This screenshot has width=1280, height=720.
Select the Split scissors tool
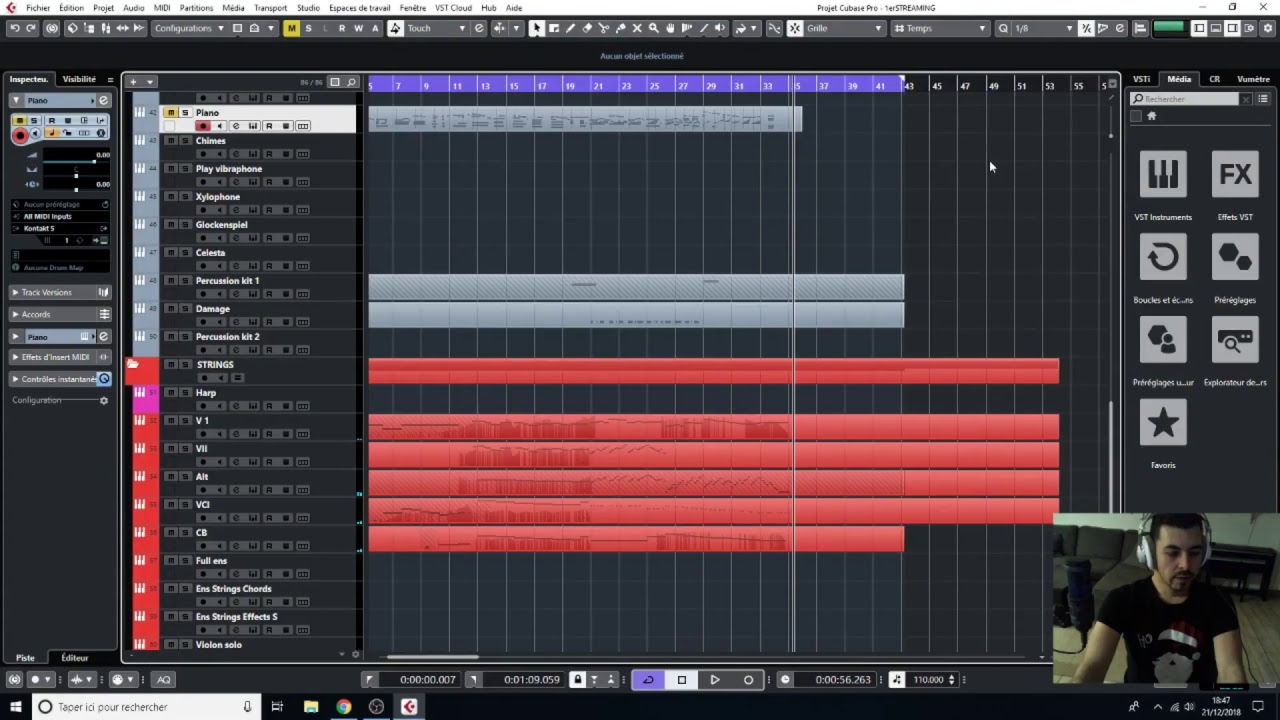[x=604, y=28]
